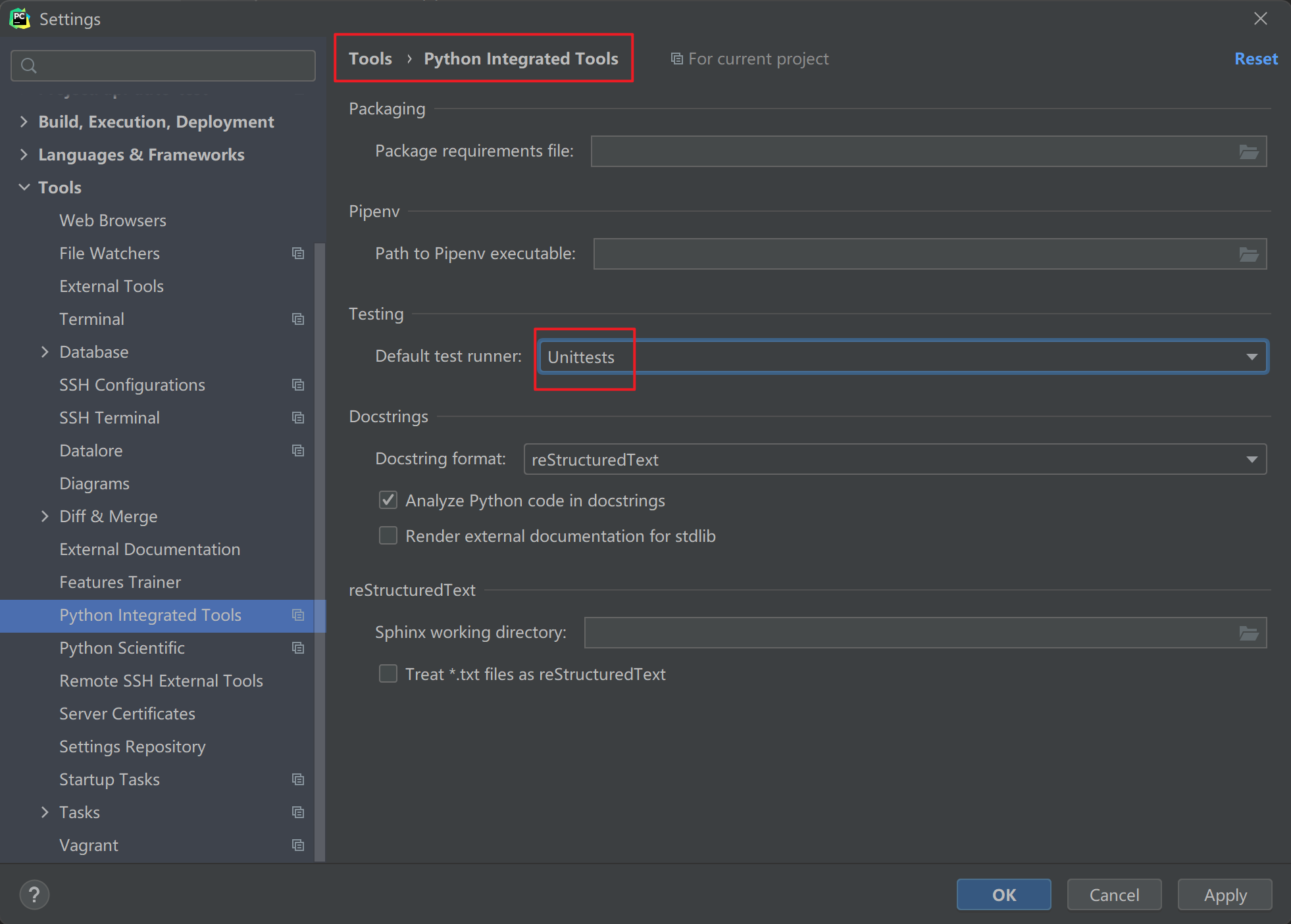Expand the Database tree node
The width and height of the screenshot is (1291, 924).
pos(45,353)
